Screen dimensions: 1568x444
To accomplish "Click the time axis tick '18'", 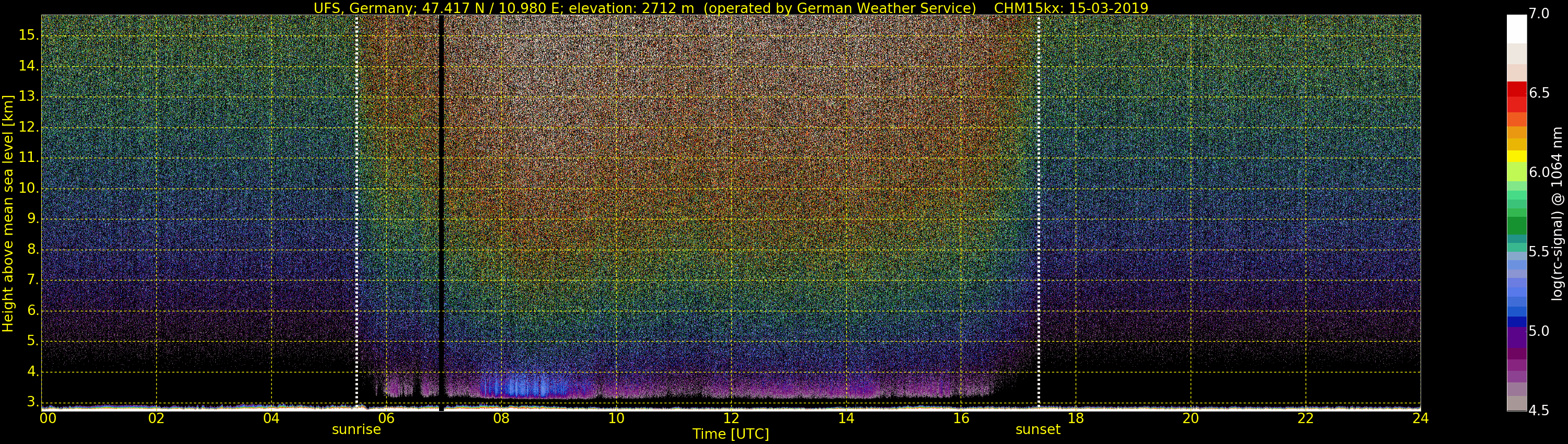I will 1076,418.
